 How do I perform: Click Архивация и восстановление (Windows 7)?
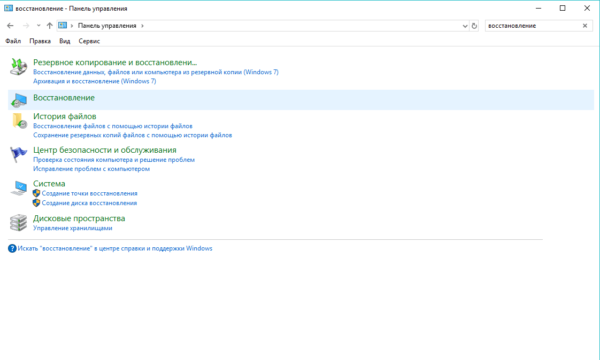coord(95,81)
